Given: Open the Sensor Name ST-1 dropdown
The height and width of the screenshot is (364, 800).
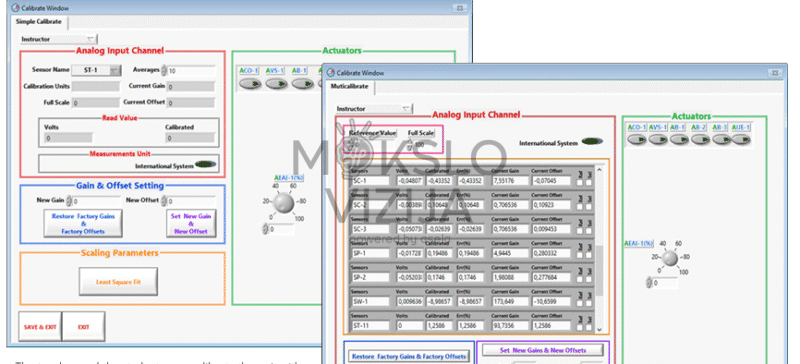Looking at the screenshot, I should pos(95,70).
